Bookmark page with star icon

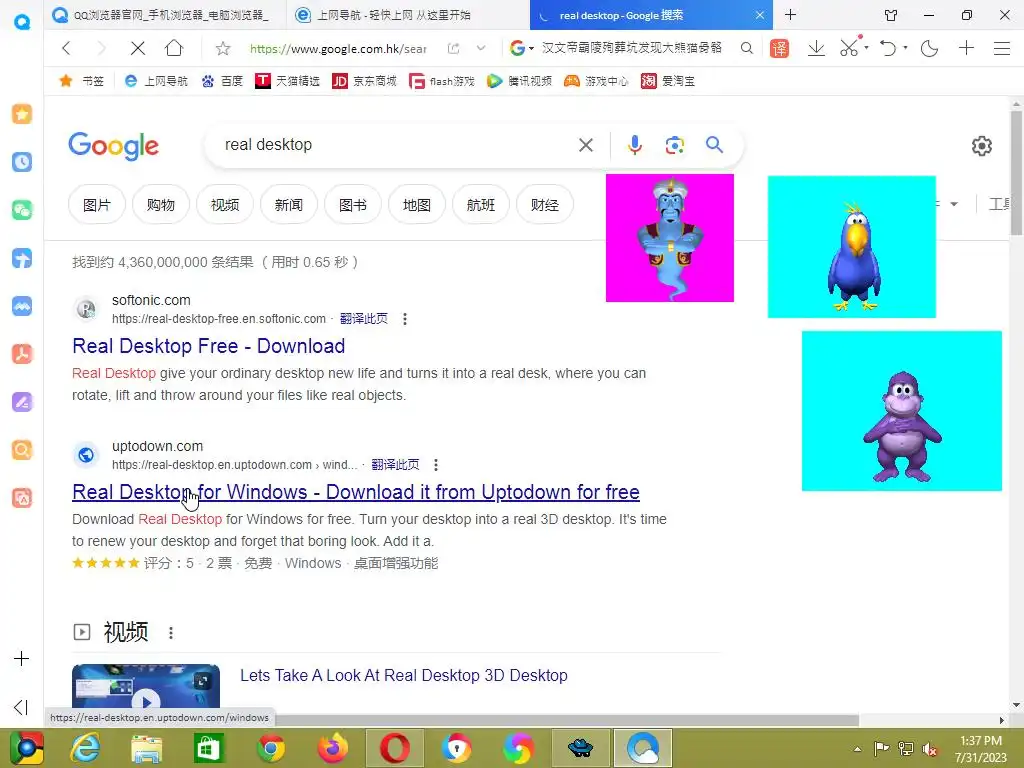(x=223, y=48)
